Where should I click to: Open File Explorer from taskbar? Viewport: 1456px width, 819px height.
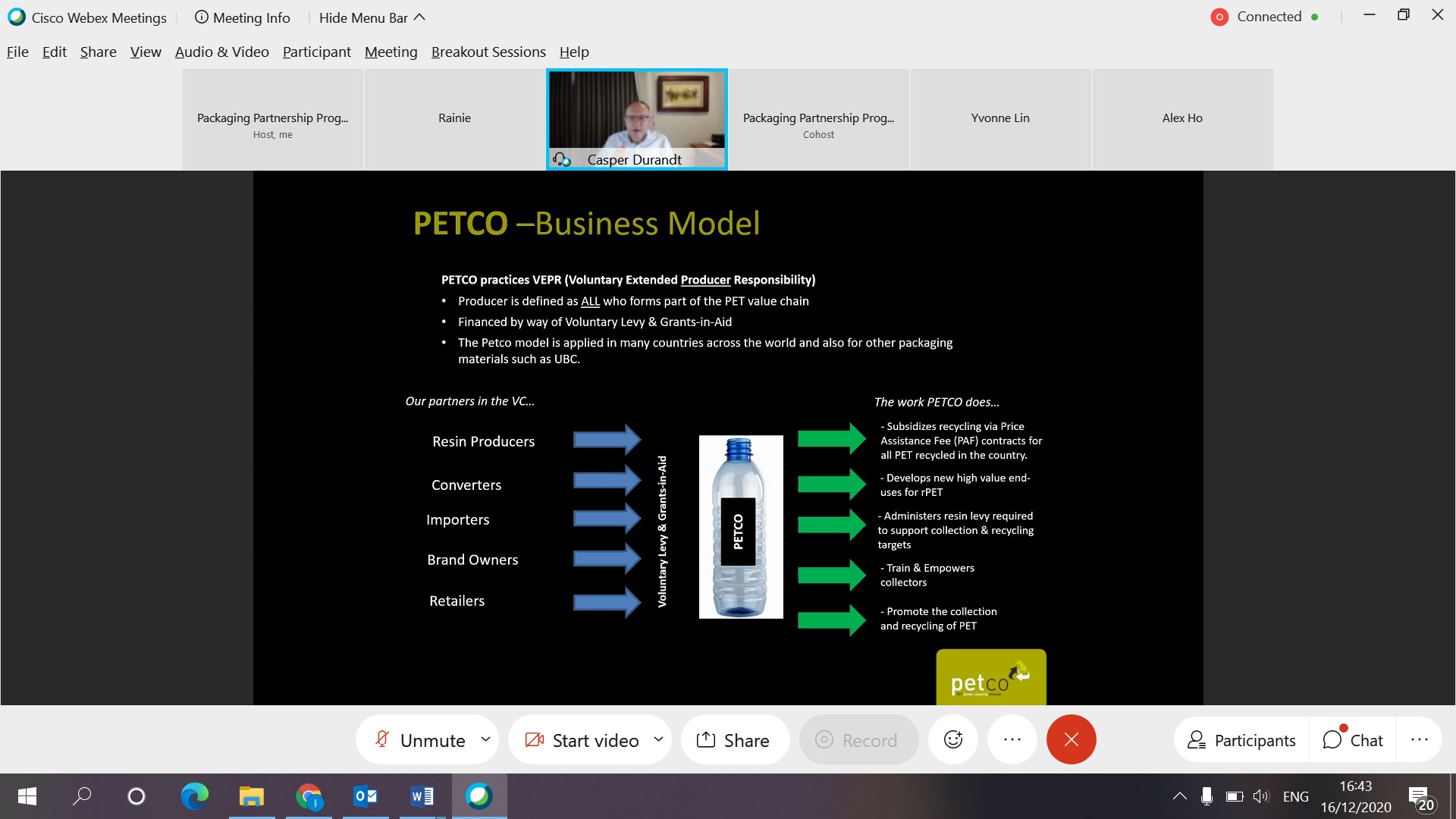252,796
